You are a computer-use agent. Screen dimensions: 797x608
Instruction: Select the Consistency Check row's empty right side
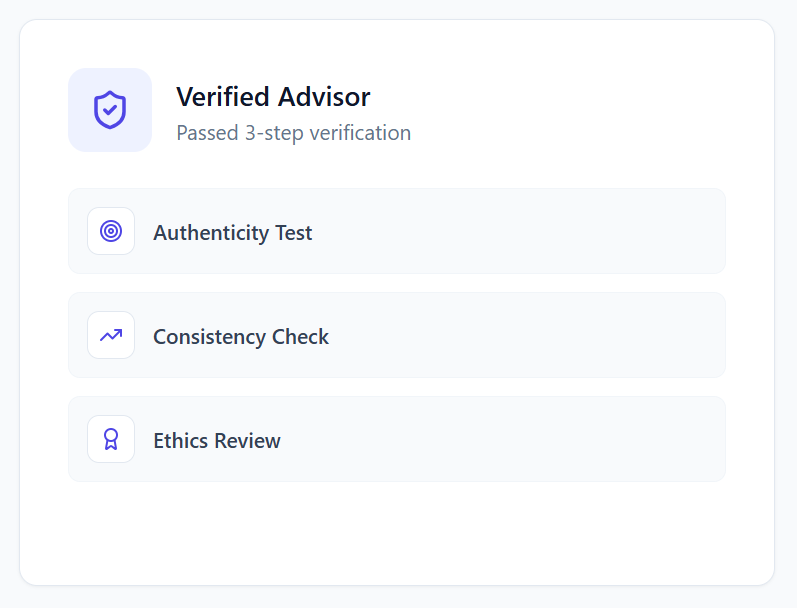[560, 335]
